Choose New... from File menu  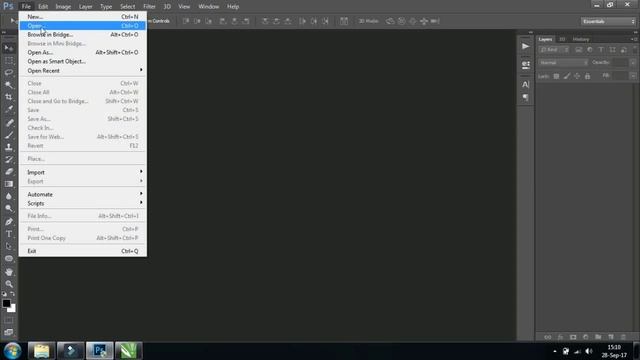tap(82, 17)
